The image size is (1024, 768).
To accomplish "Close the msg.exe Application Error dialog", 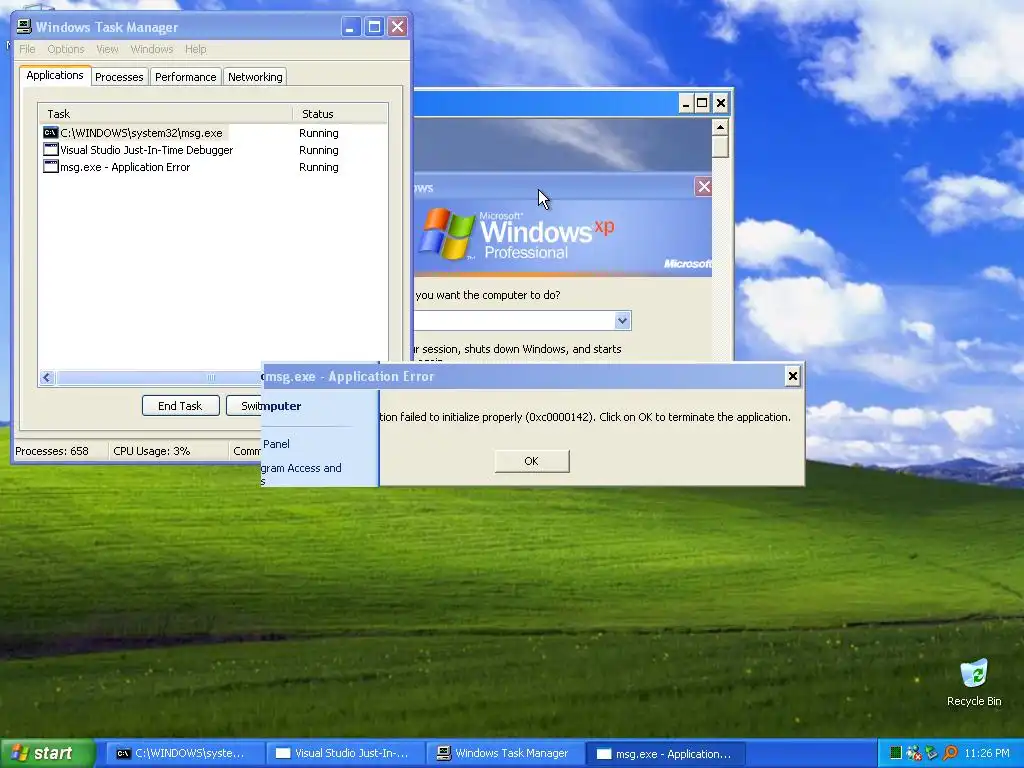I will [x=792, y=376].
